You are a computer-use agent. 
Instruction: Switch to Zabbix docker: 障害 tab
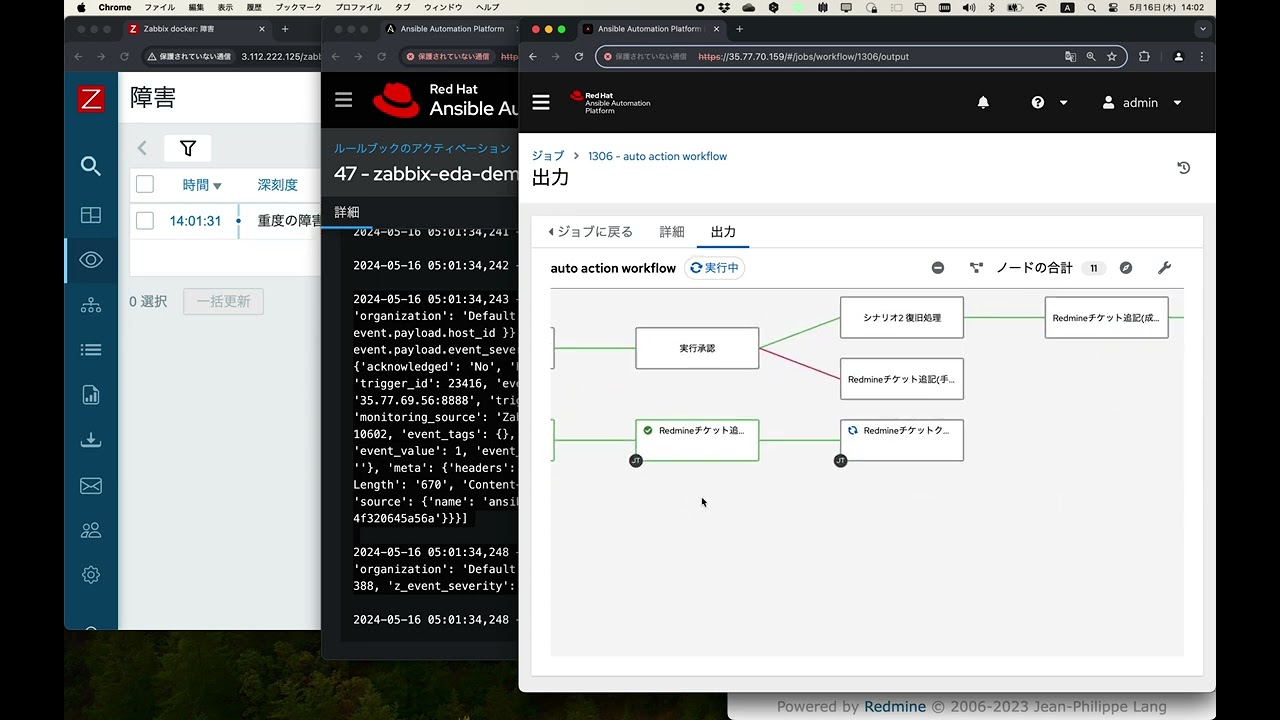coord(195,29)
